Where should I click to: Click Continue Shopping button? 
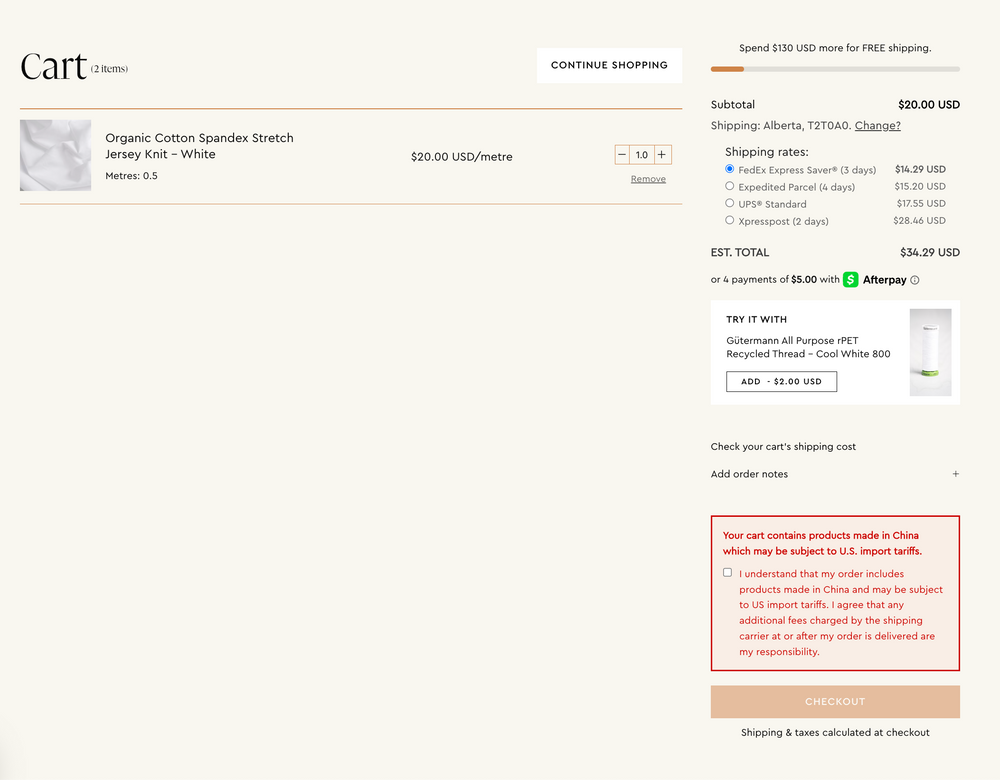click(x=609, y=65)
